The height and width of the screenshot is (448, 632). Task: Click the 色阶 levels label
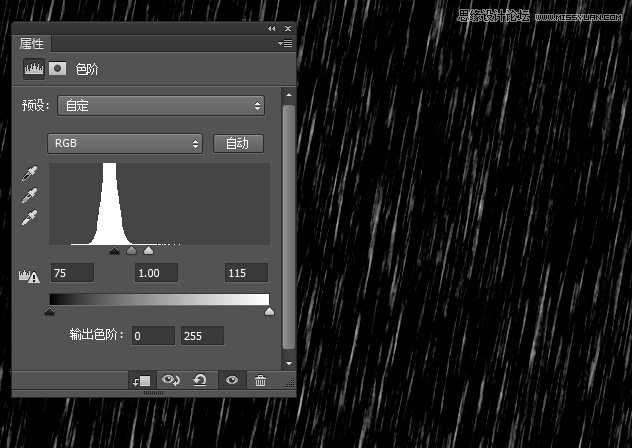pyautogui.click(x=87, y=69)
